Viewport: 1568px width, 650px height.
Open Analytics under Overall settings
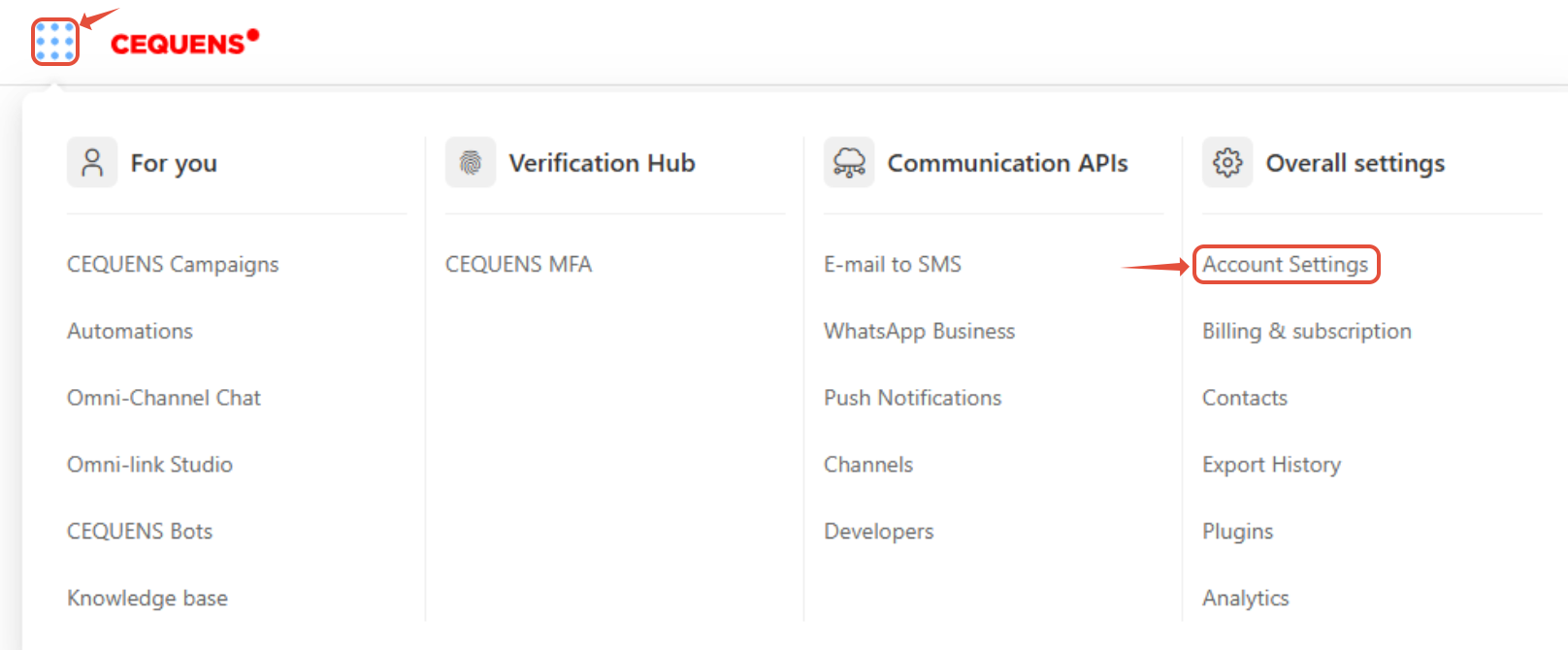(x=1246, y=599)
